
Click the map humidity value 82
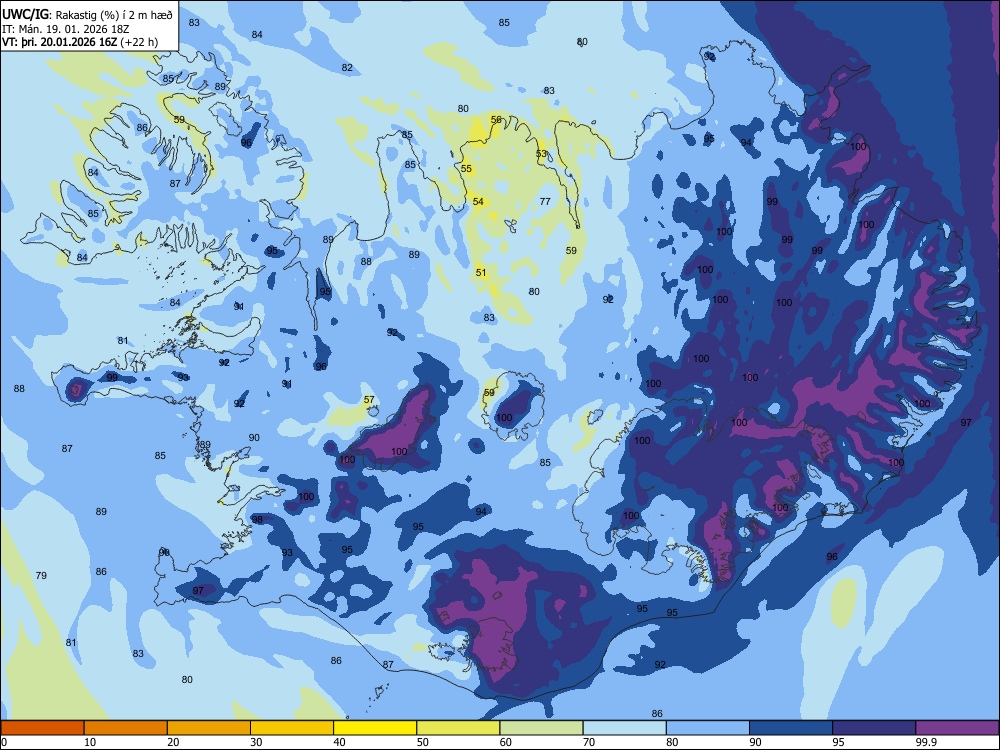347,68
